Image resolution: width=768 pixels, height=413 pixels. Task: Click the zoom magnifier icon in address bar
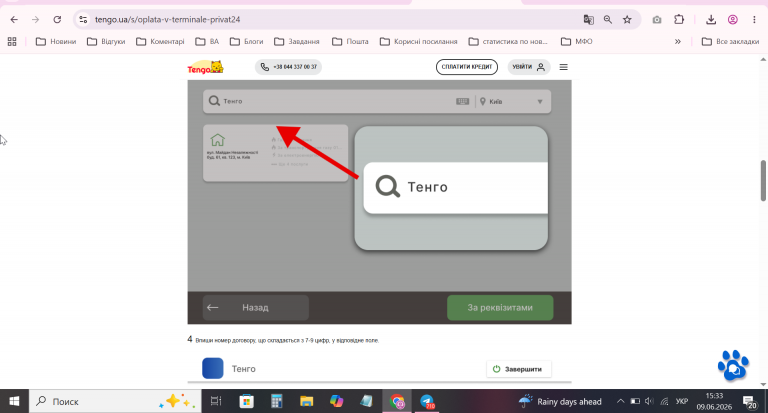coord(608,20)
